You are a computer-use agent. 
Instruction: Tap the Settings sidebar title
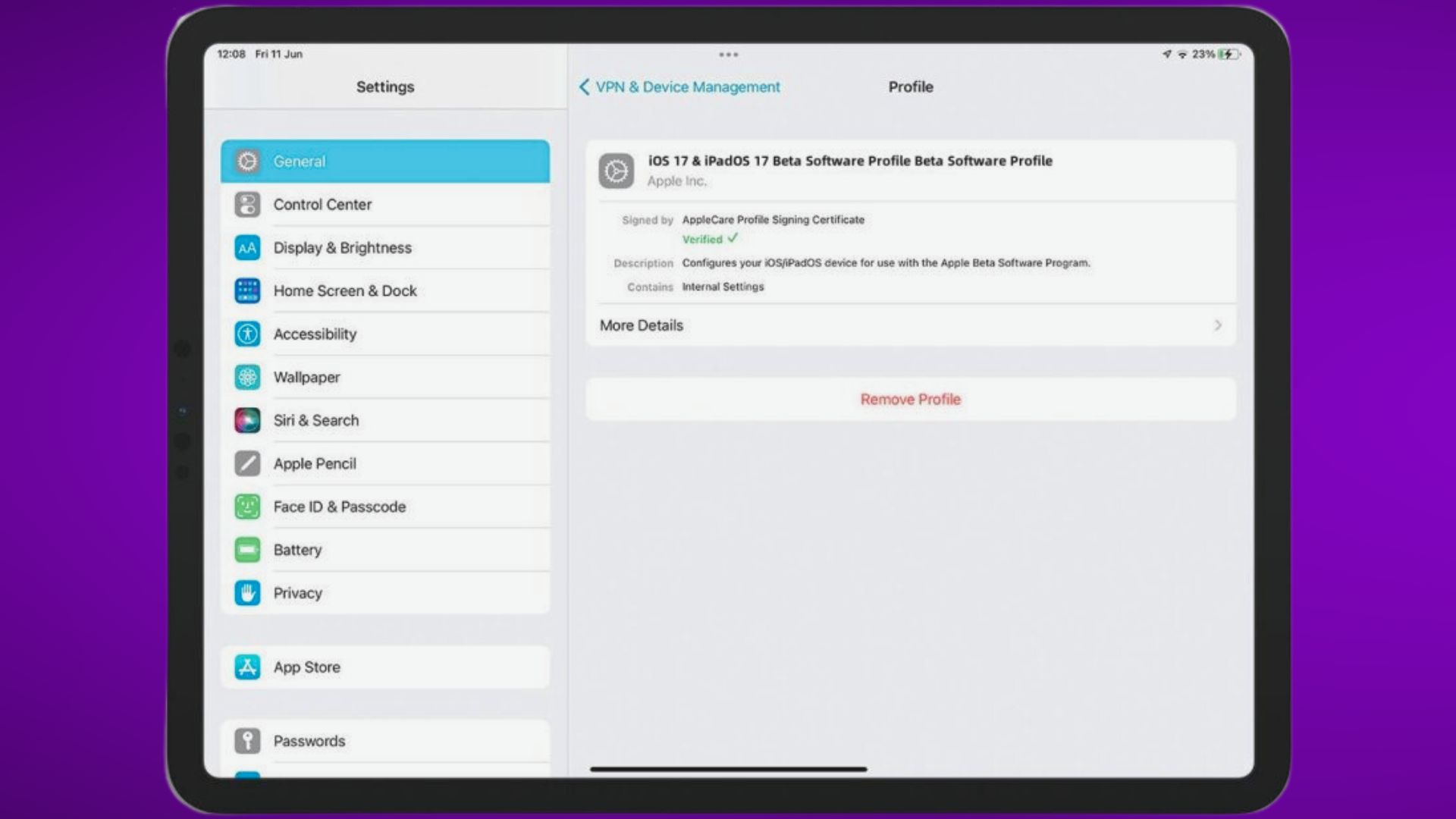coord(385,87)
